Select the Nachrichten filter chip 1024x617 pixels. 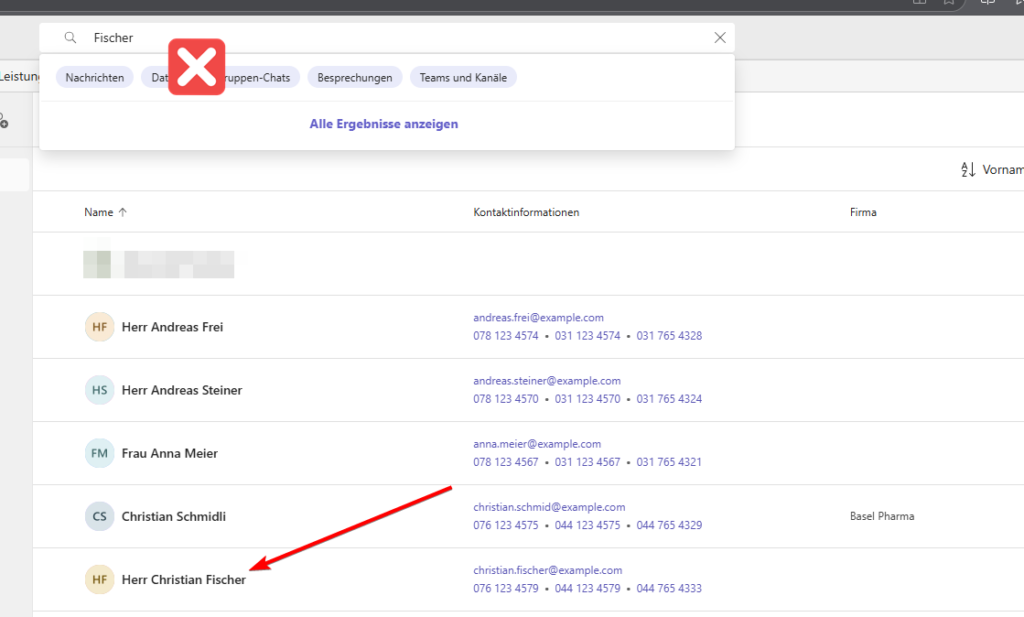tap(95, 77)
